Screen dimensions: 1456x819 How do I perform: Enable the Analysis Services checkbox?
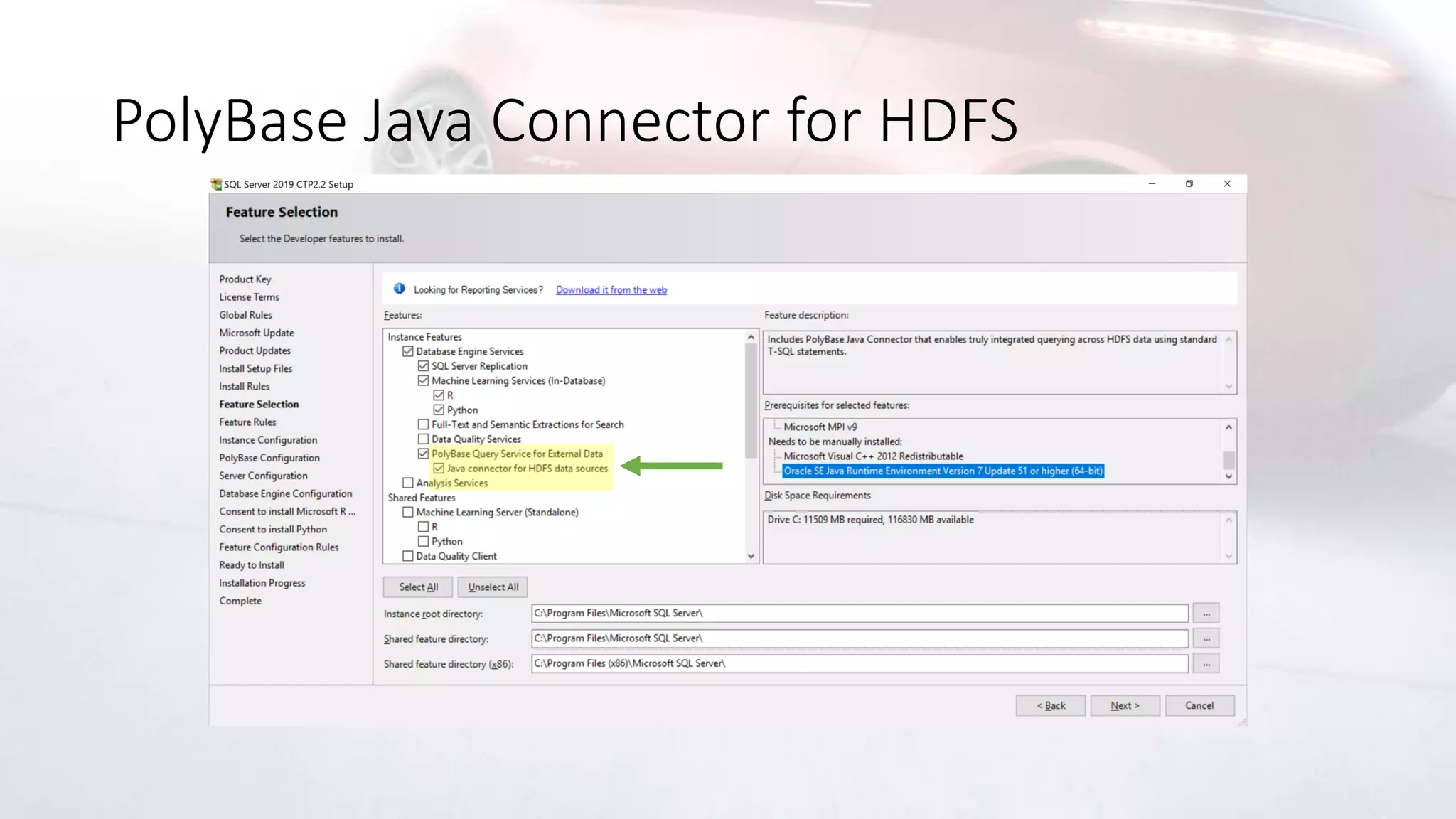[x=408, y=483]
